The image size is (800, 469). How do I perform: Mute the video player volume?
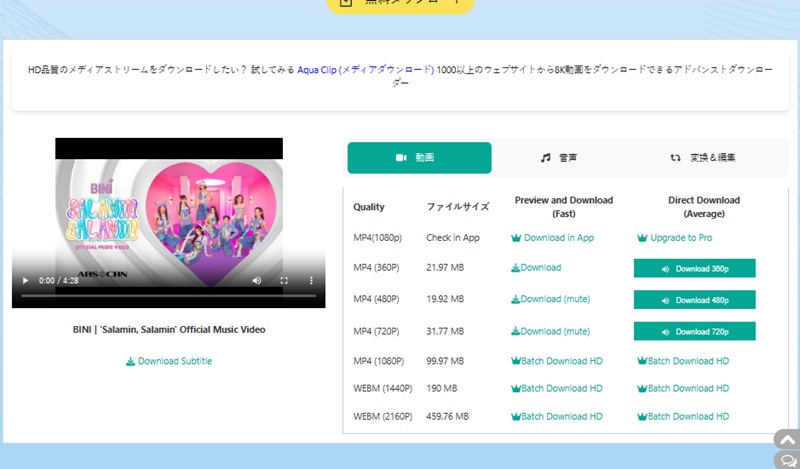pos(256,281)
